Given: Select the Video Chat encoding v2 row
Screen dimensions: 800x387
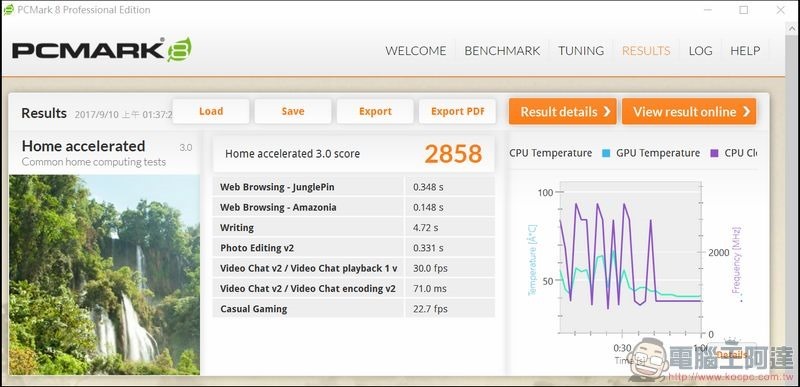Looking at the screenshot, I should click(354, 289).
